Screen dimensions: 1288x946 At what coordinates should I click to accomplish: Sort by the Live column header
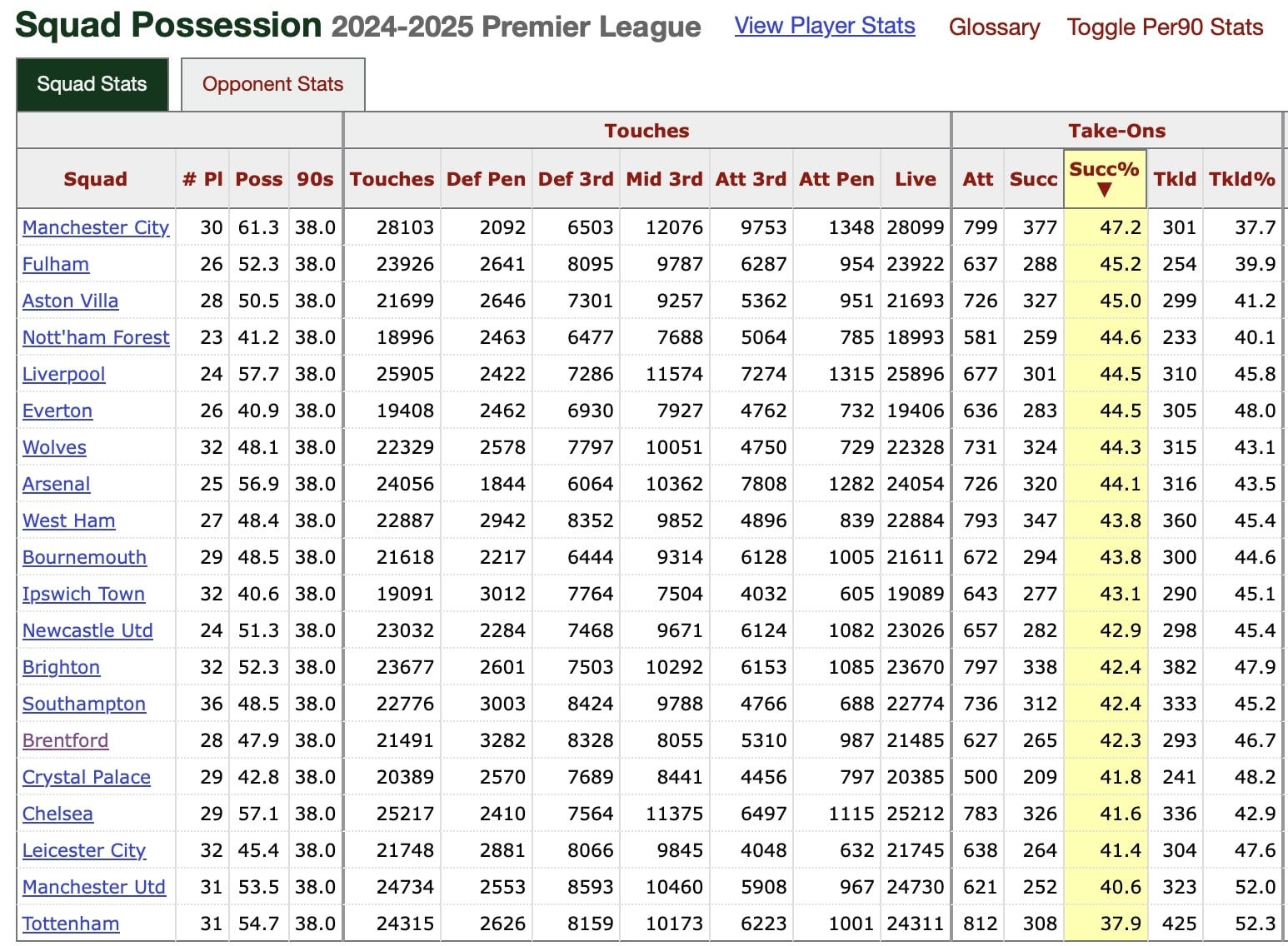click(x=915, y=179)
